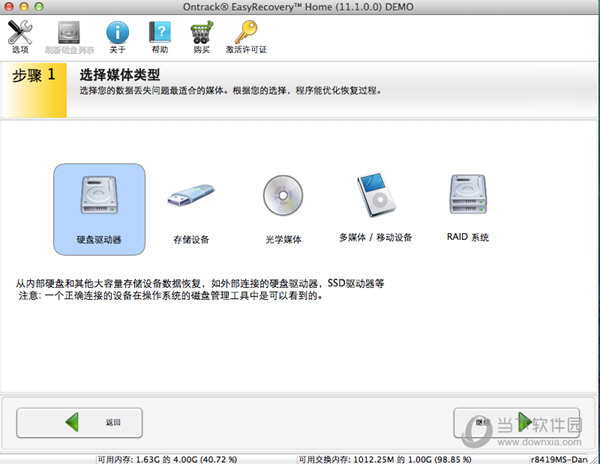600x464 pixels.
Task: Open the 帮助 help book icon
Action: point(160,37)
